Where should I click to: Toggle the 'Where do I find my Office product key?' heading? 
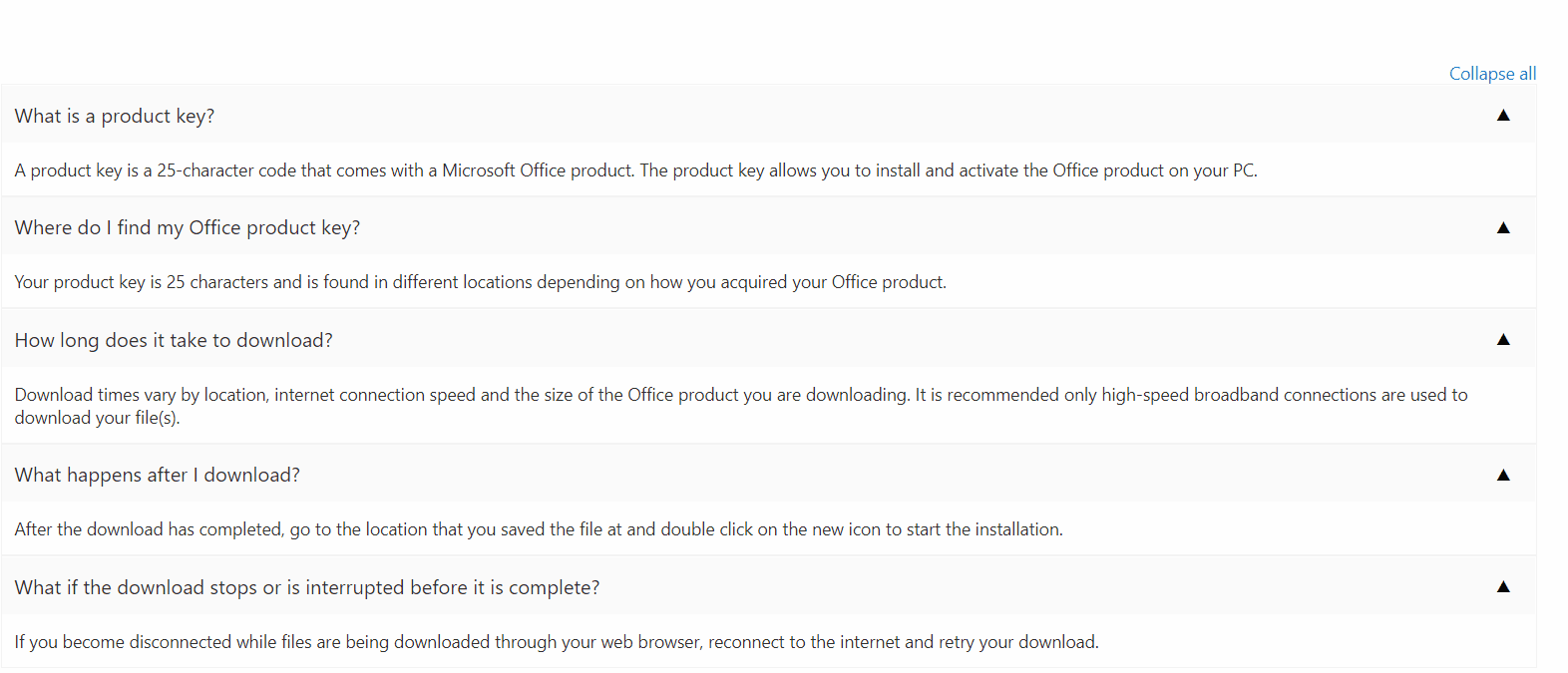click(x=188, y=228)
